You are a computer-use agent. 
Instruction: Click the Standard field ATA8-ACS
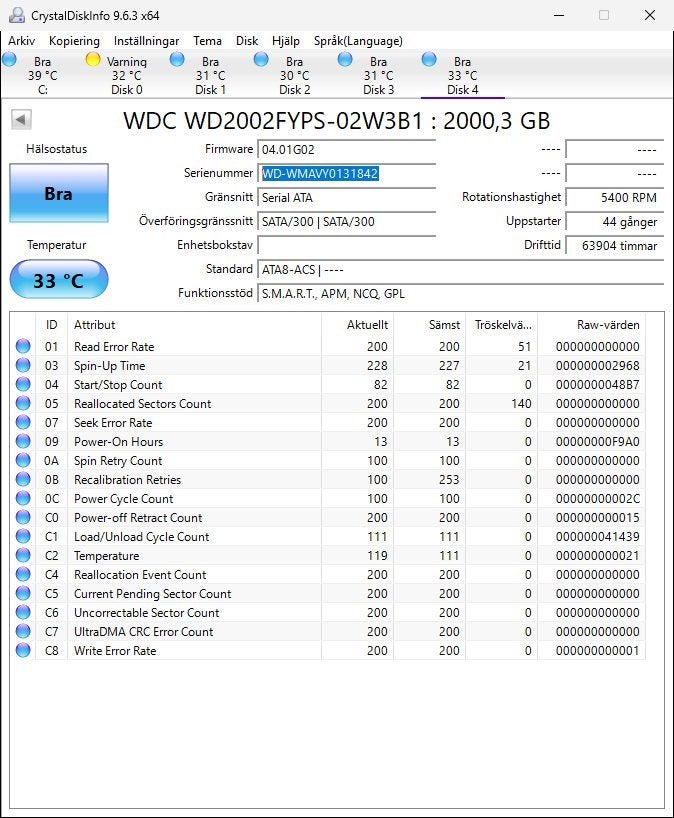(461, 270)
